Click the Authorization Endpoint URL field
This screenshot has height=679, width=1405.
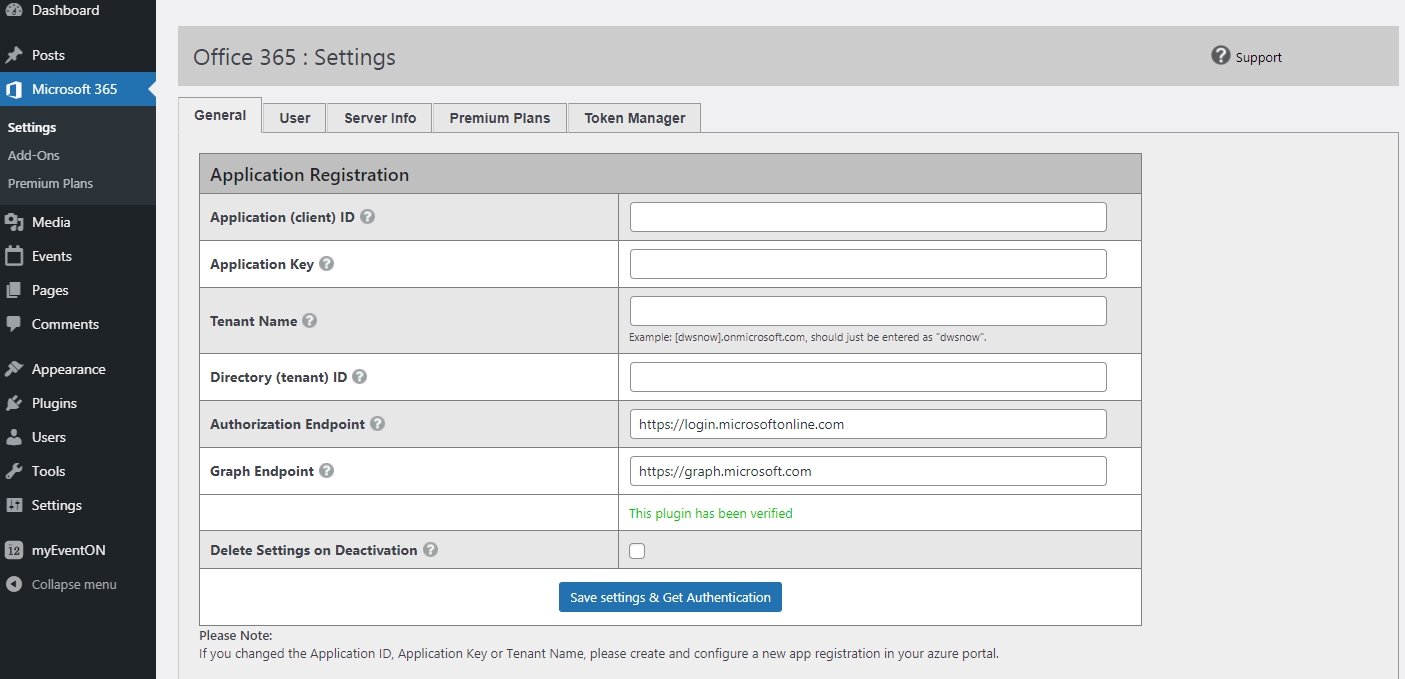point(868,424)
